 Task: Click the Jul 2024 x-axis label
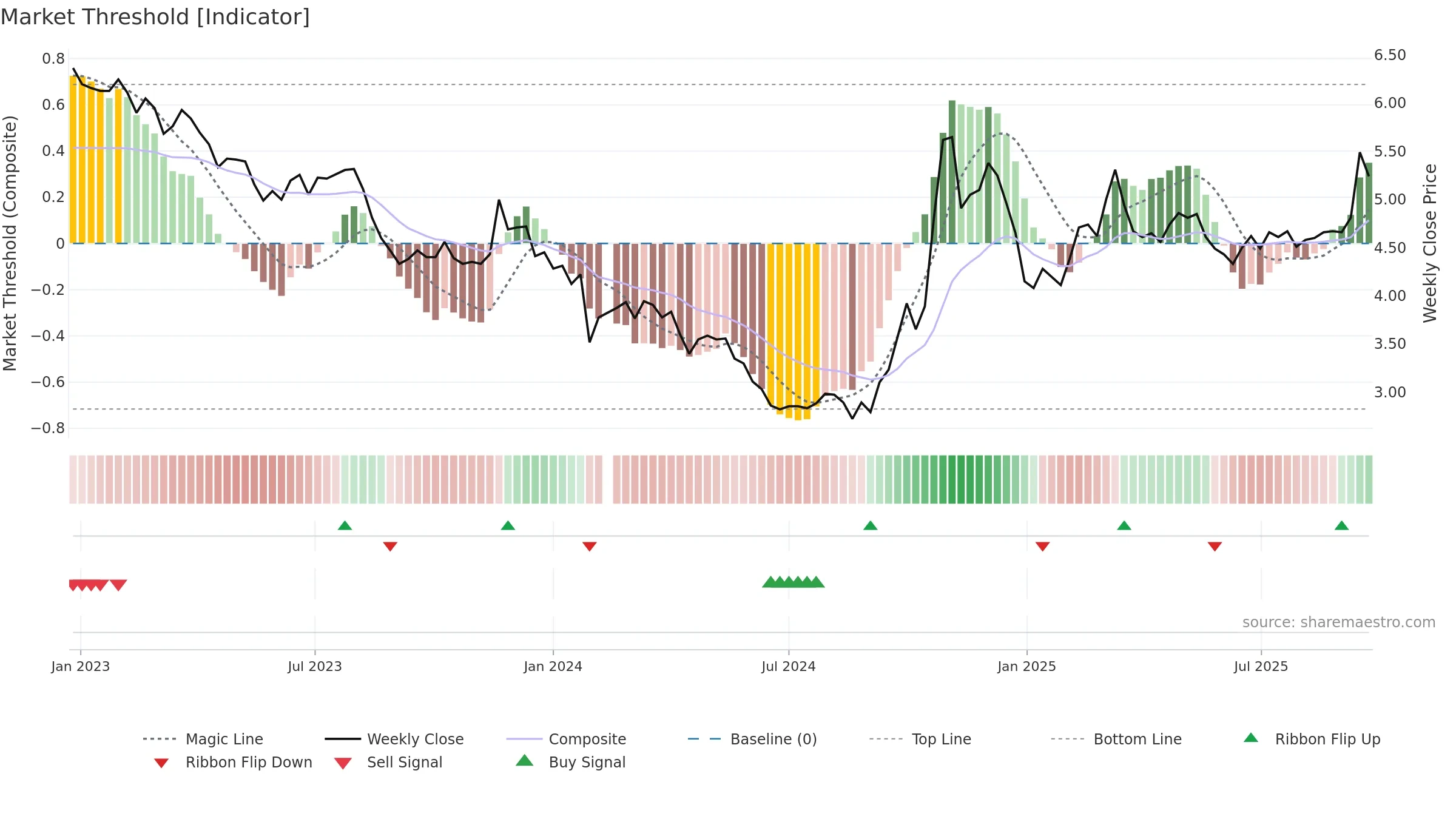[x=789, y=667]
